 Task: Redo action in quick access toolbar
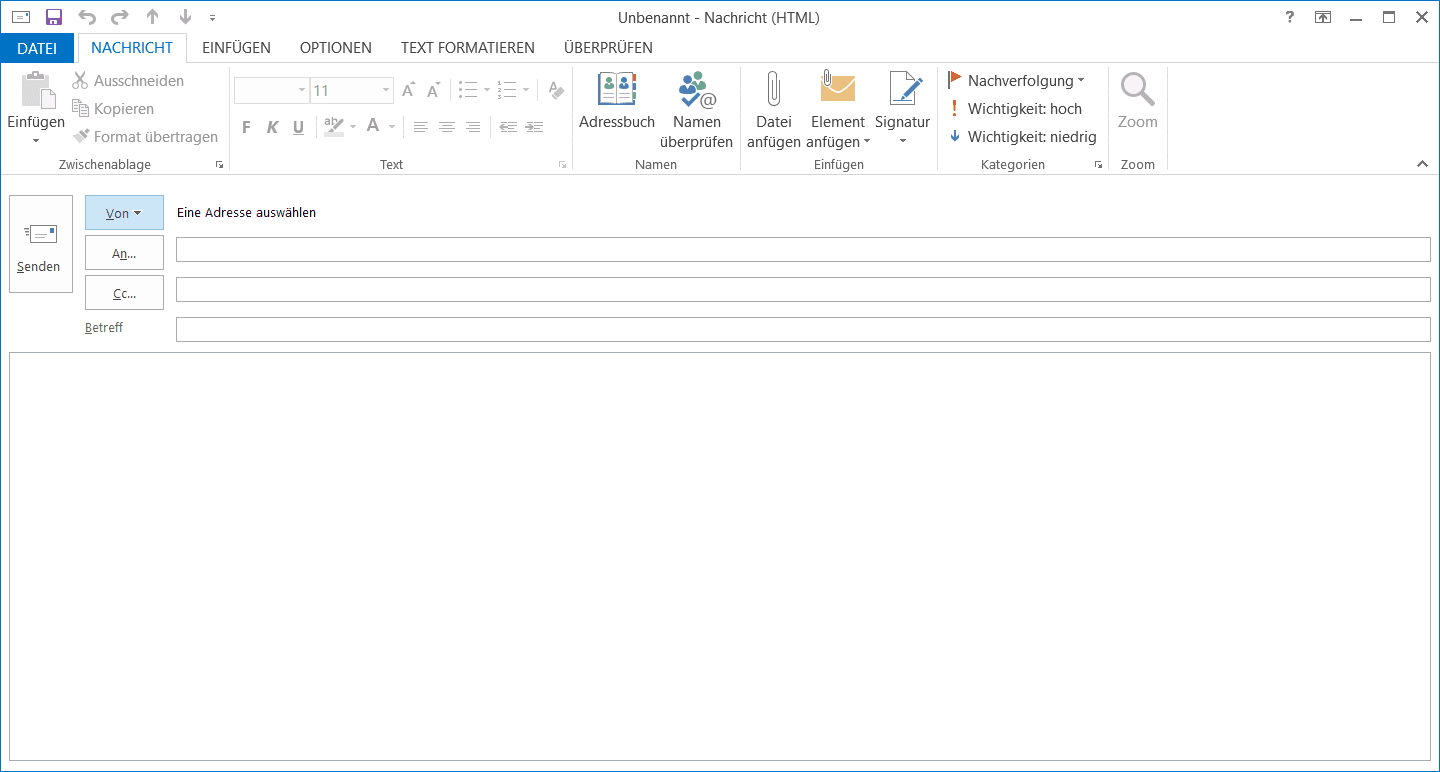pyautogui.click(x=120, y=17)
